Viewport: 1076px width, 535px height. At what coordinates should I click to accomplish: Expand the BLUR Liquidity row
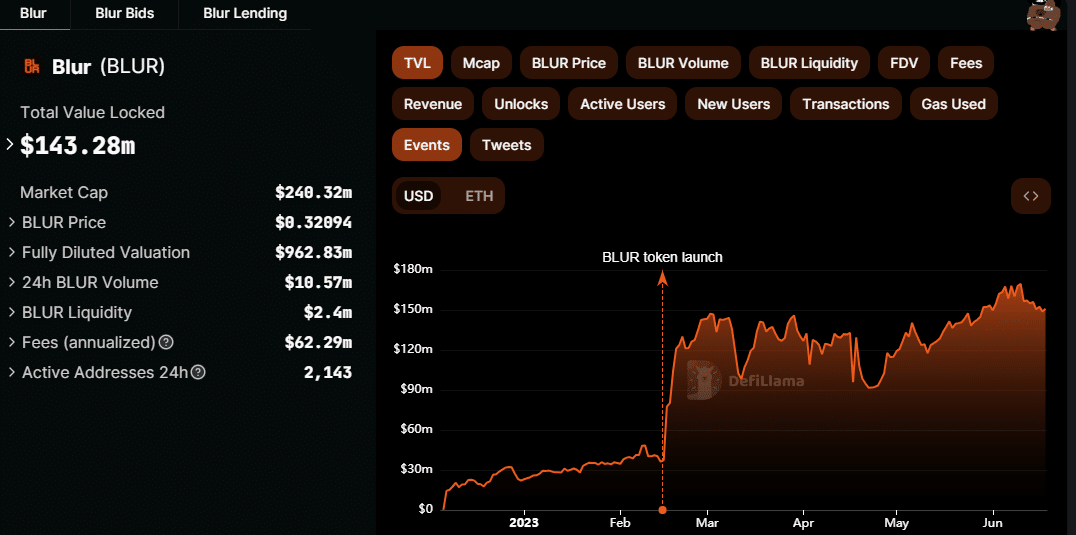[12, 313]
